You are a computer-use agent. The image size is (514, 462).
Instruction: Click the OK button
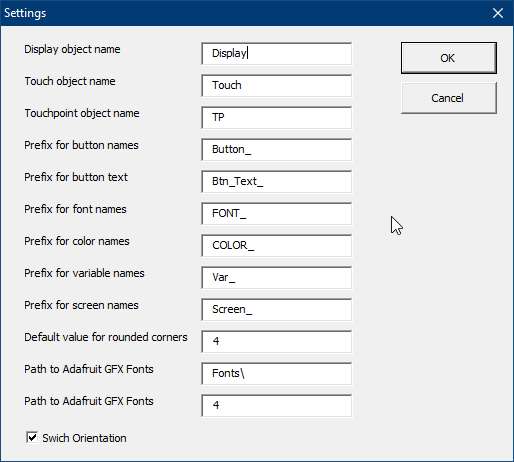pos(449,58)
